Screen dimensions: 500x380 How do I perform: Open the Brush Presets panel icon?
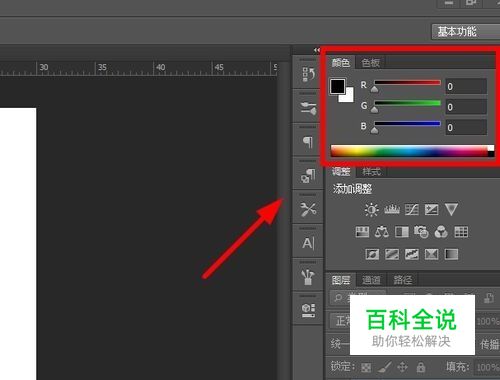click(x=308, y=108)
